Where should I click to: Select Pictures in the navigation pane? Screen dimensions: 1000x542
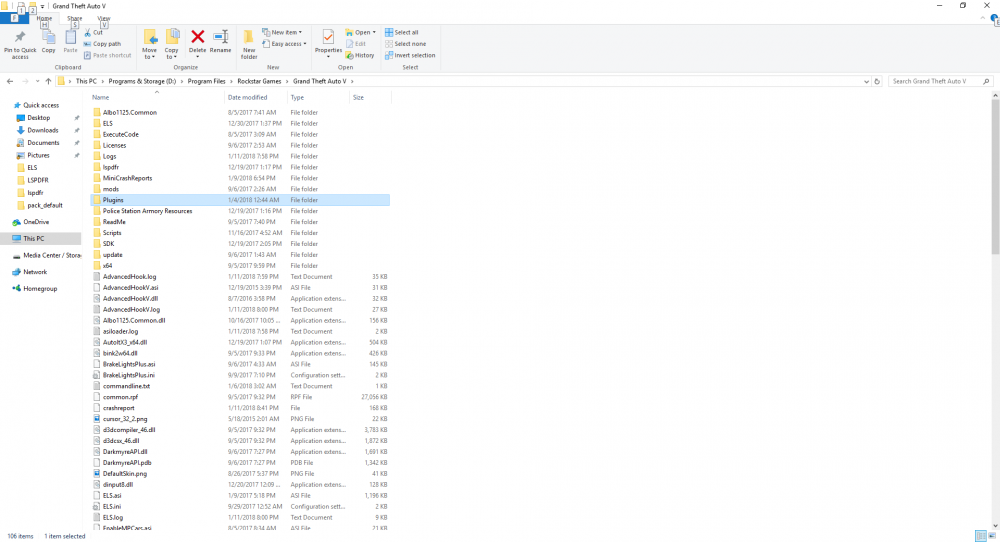pyautogui.click(x=38, y=156)
